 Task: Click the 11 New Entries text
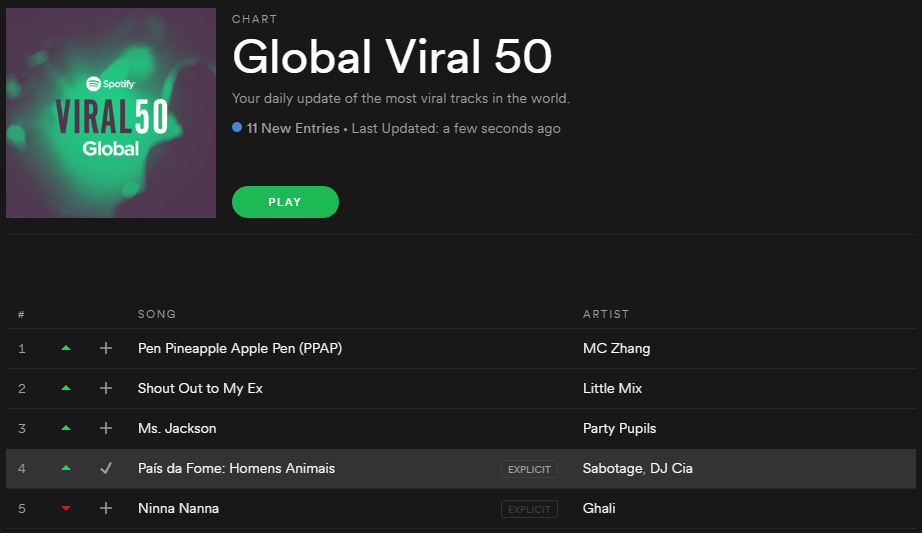pos(293,128)
